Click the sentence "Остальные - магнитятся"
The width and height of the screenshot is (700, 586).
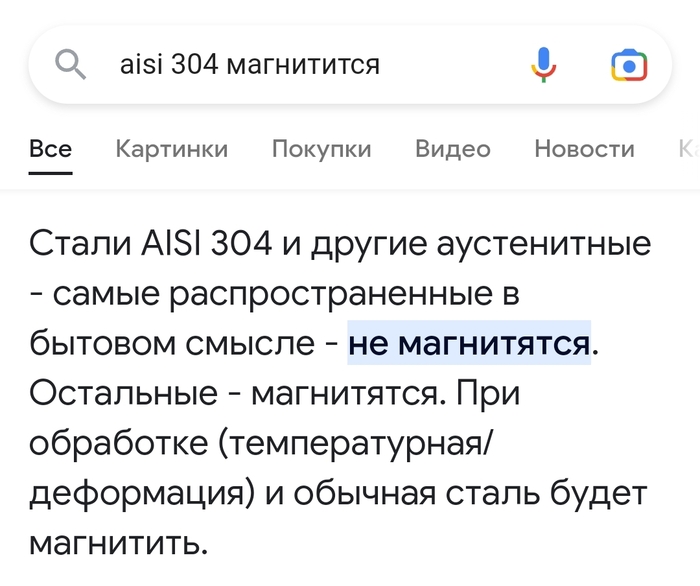pyautogui.click(x=236, y=394)
